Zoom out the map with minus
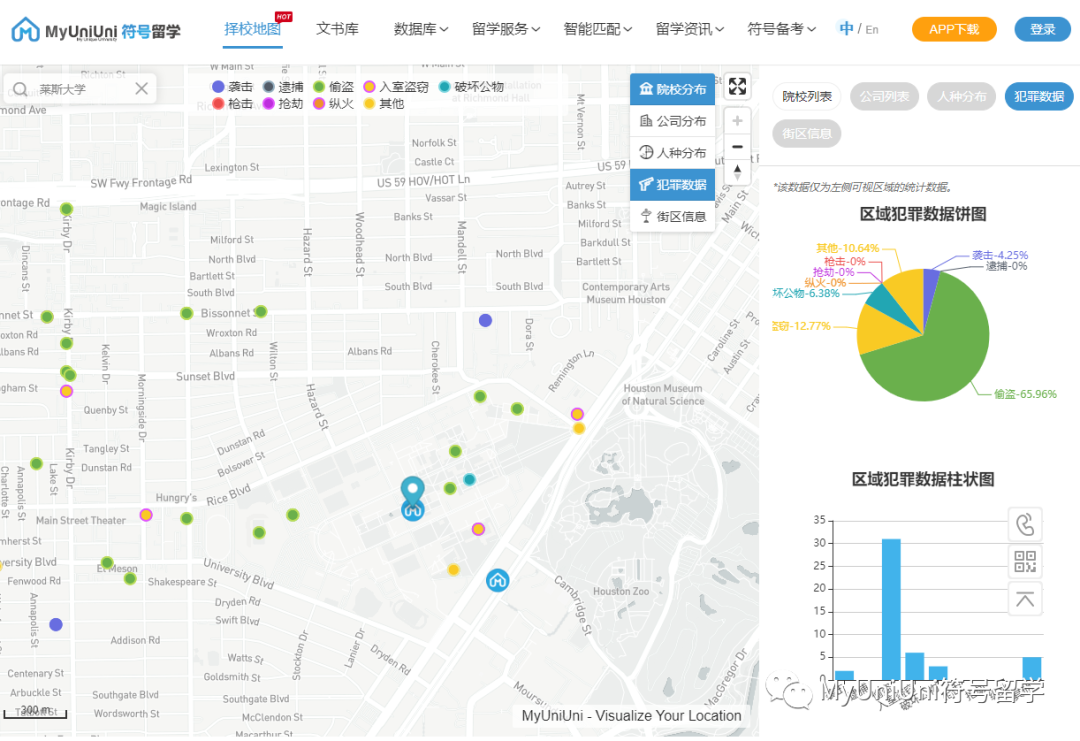The height and width of the screenshot is (741, 1080). point(737,147)
